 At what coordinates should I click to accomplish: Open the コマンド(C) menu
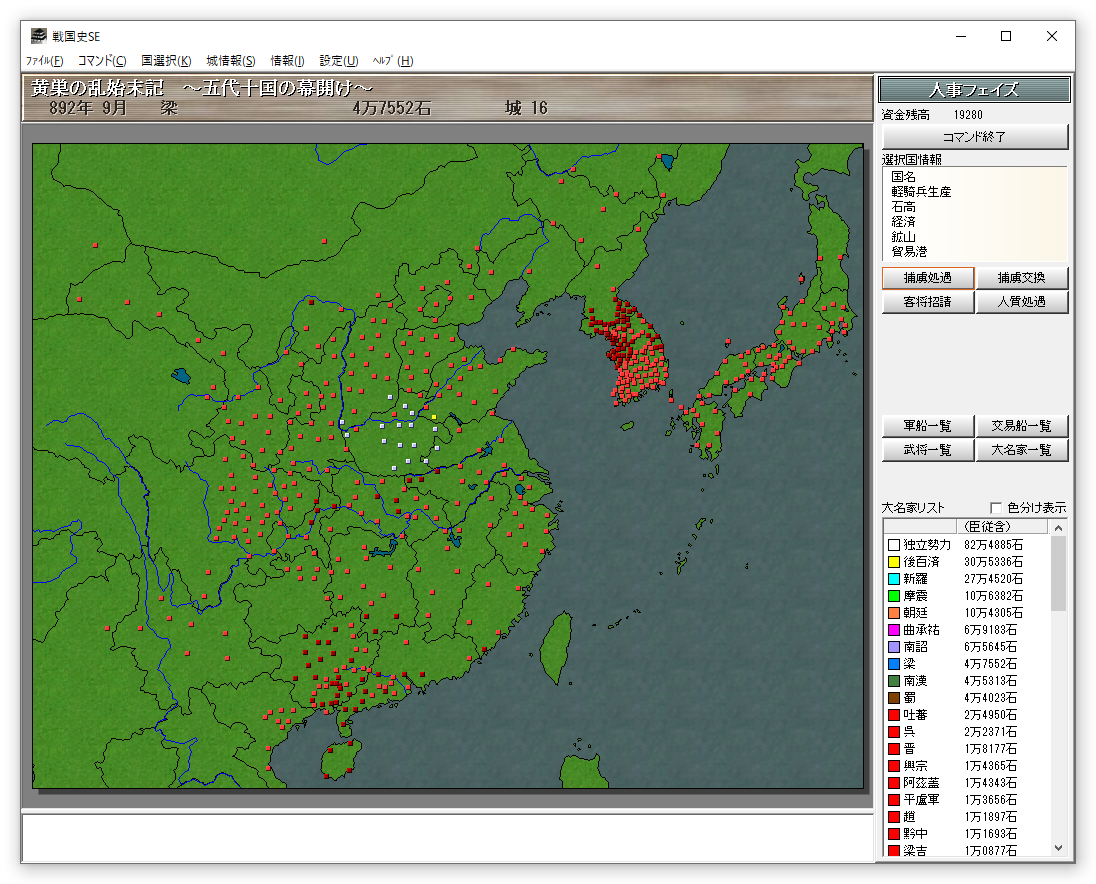click(102, 61)
